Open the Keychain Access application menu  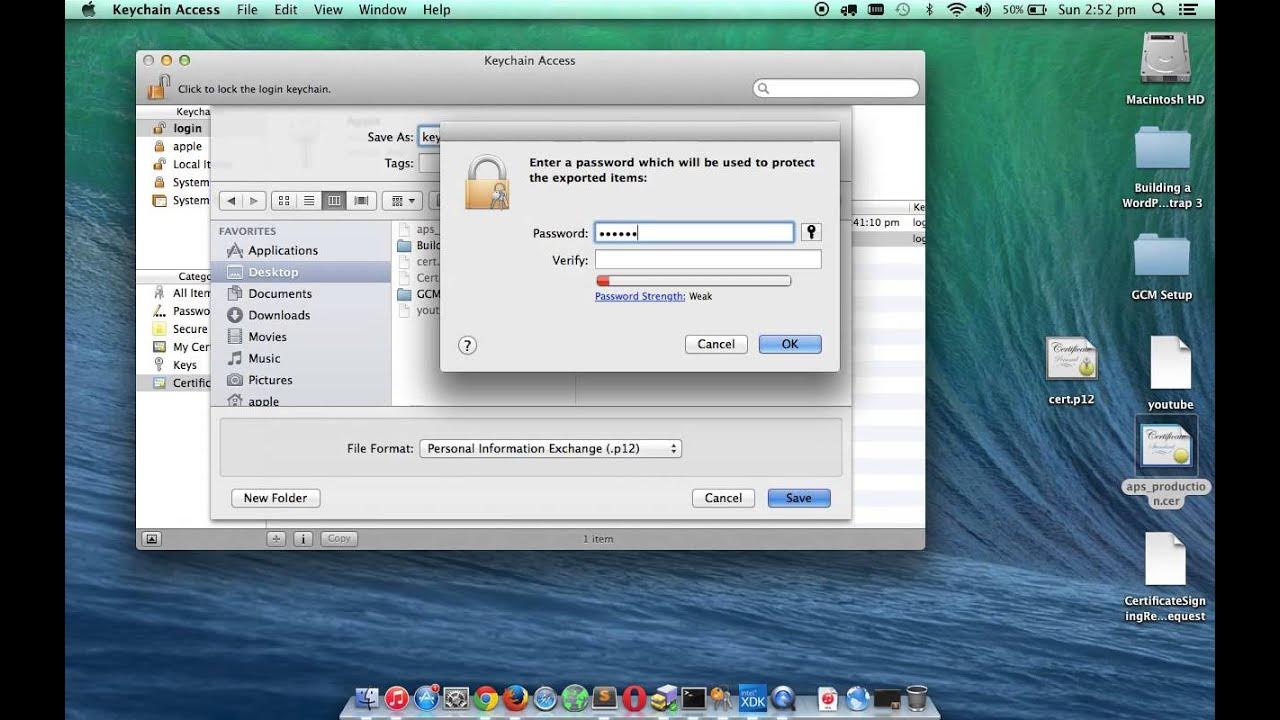tap(166, 10)
